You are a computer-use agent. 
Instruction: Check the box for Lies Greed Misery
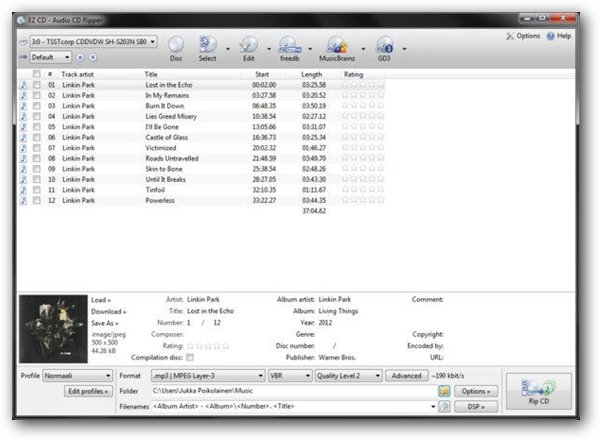click(36, 116)
